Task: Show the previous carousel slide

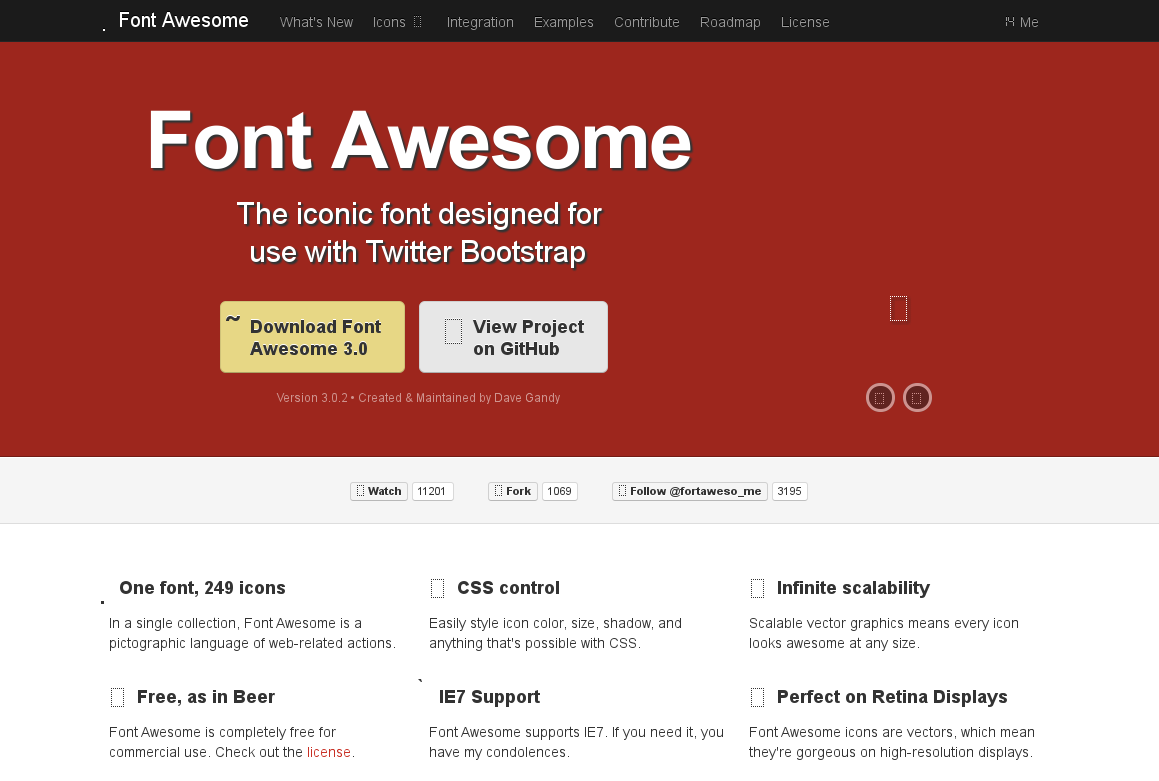Action: [x=880, y=398]
